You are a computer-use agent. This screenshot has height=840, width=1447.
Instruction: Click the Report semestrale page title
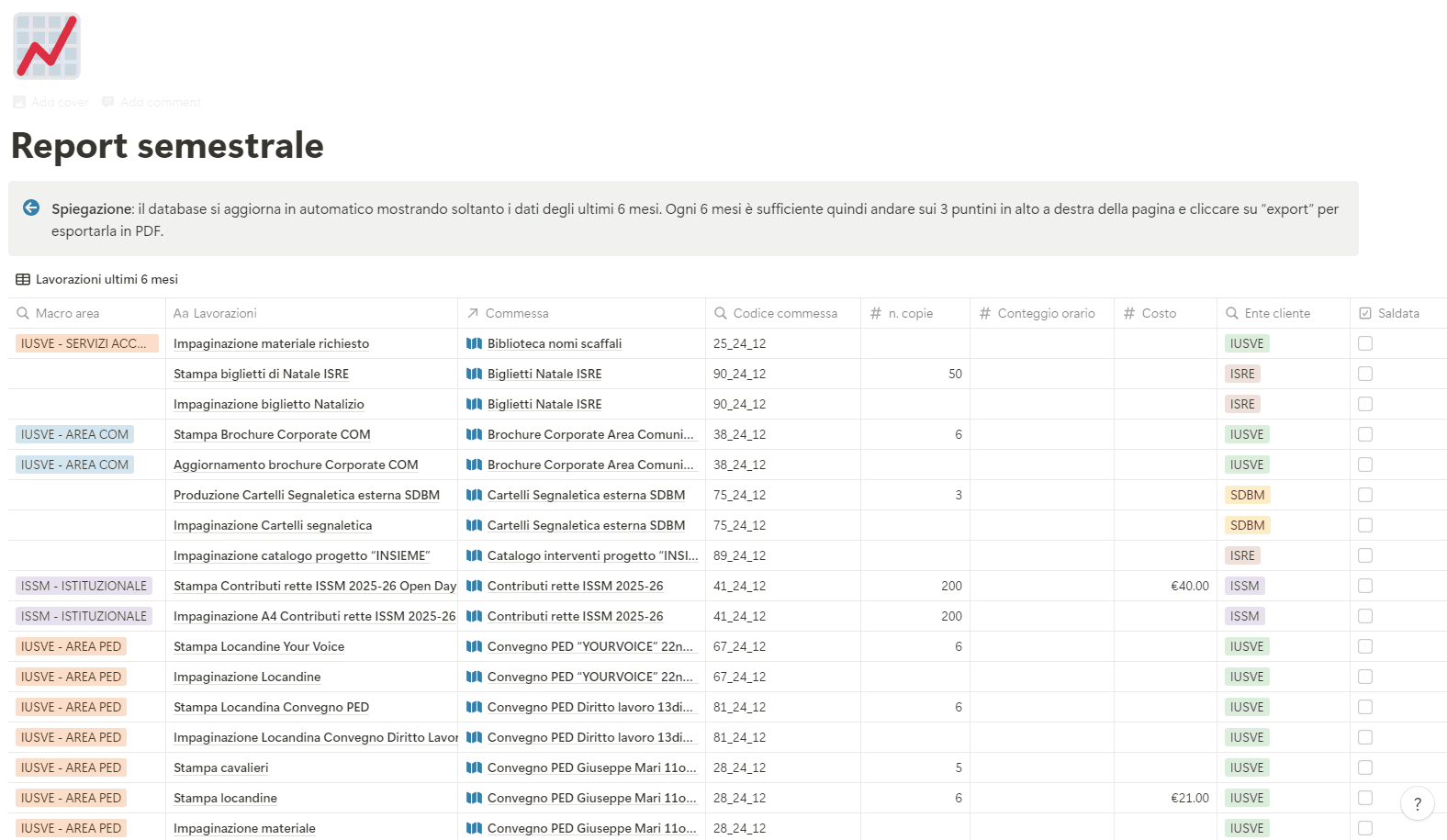click(167, 145)
